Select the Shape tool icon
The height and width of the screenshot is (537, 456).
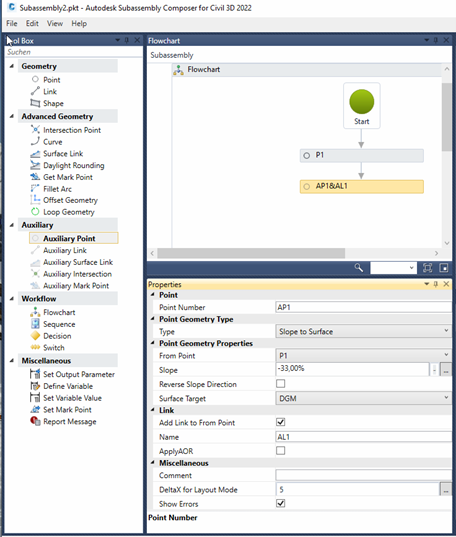point(35,103)
